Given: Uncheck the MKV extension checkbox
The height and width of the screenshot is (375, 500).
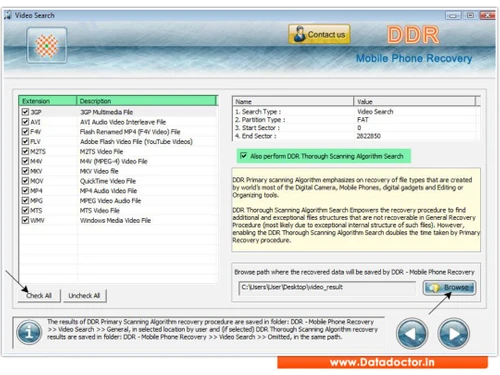Looking at the screenshot, I should (25, 171).
